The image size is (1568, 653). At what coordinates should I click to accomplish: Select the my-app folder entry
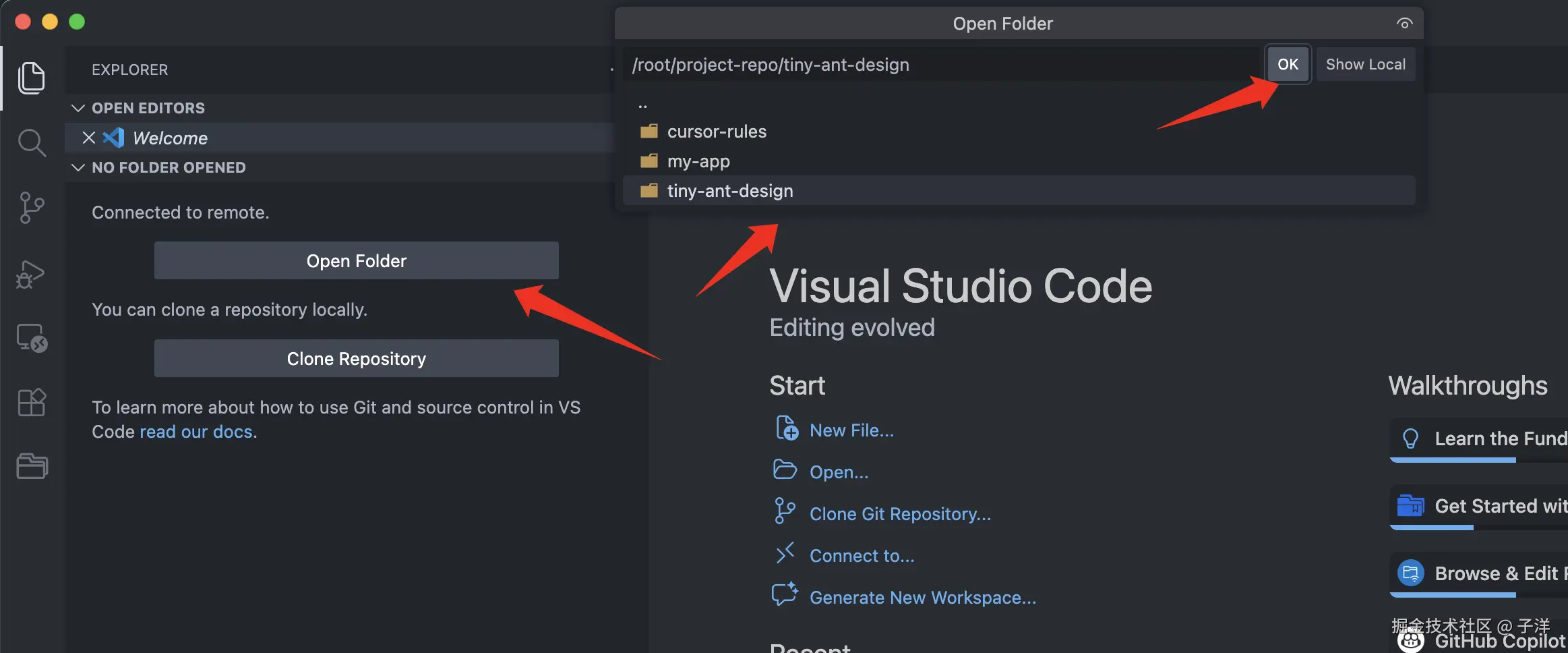[1019, 161]
